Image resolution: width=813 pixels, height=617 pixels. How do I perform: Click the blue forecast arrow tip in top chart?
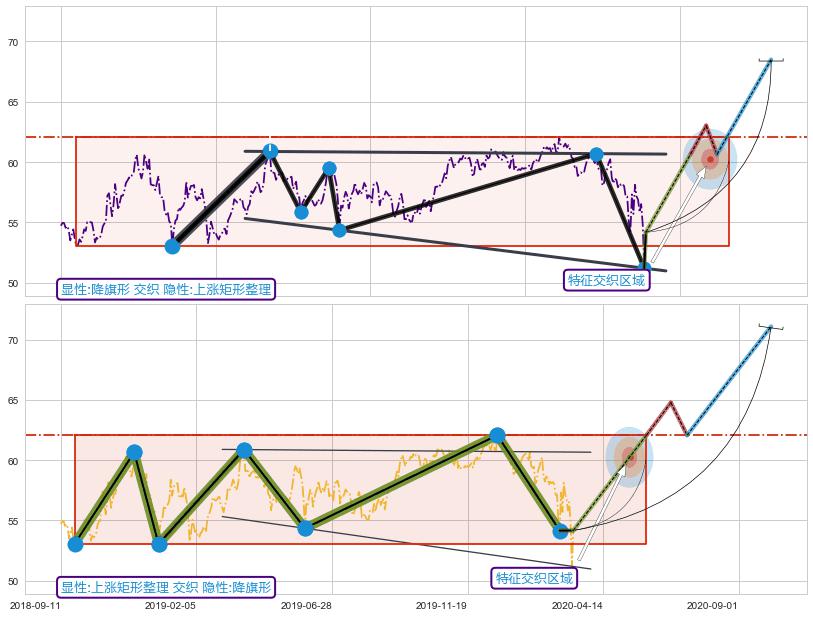[770, 61]
